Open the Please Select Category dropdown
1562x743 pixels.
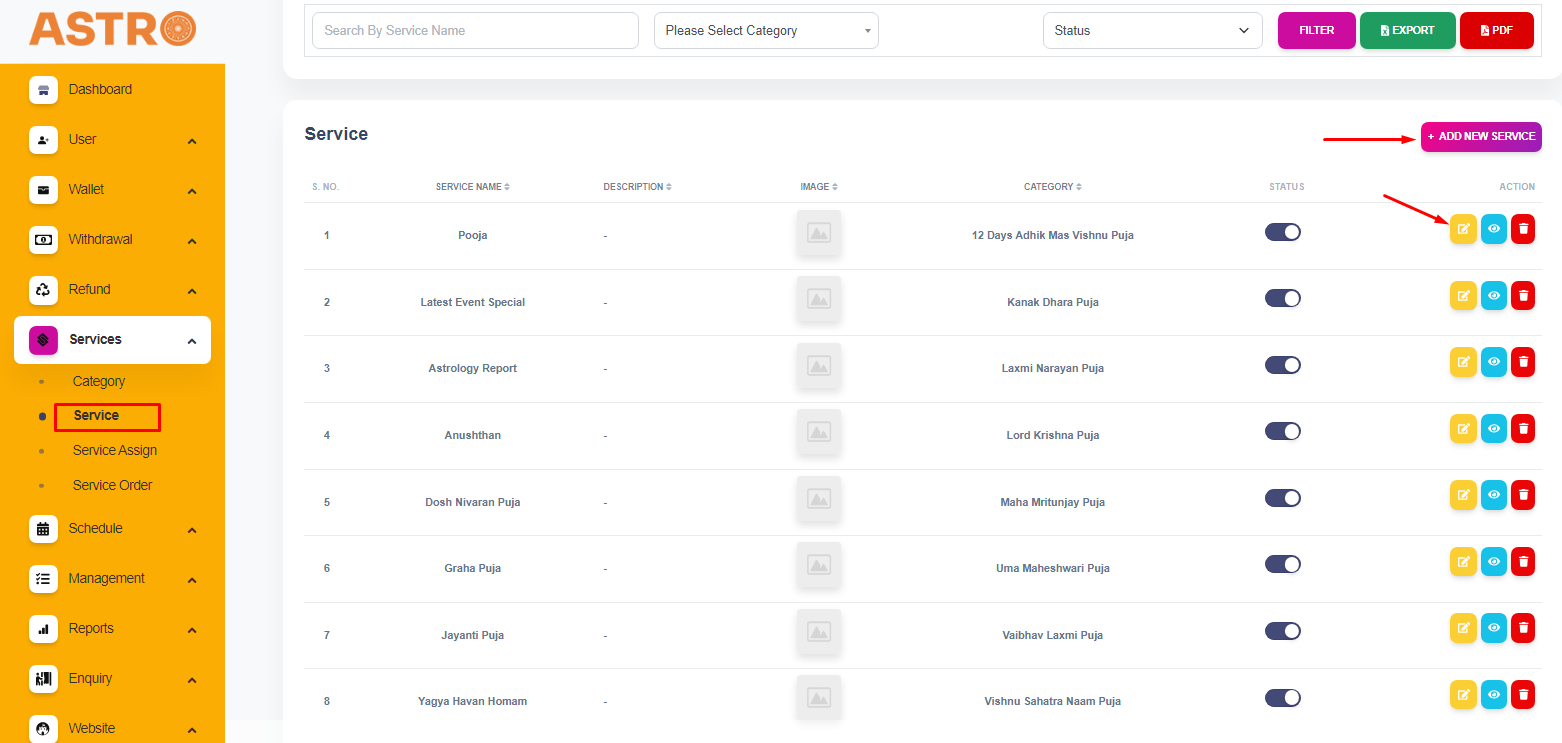point(766,30)
